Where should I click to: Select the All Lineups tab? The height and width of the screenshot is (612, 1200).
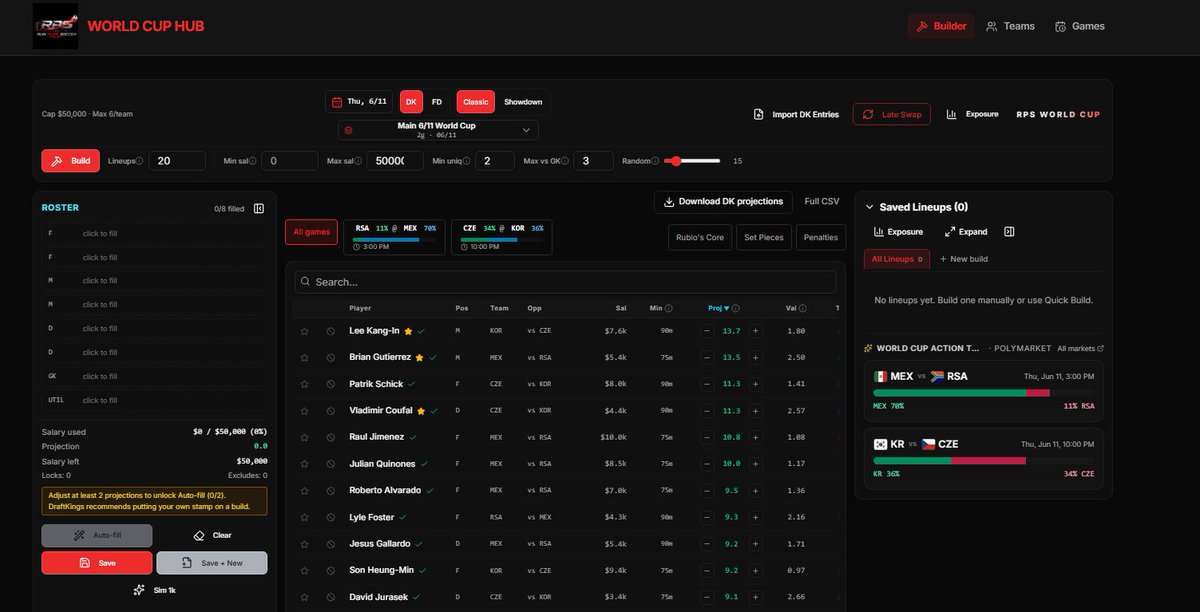pyautogui.click(x=897, y=259)
